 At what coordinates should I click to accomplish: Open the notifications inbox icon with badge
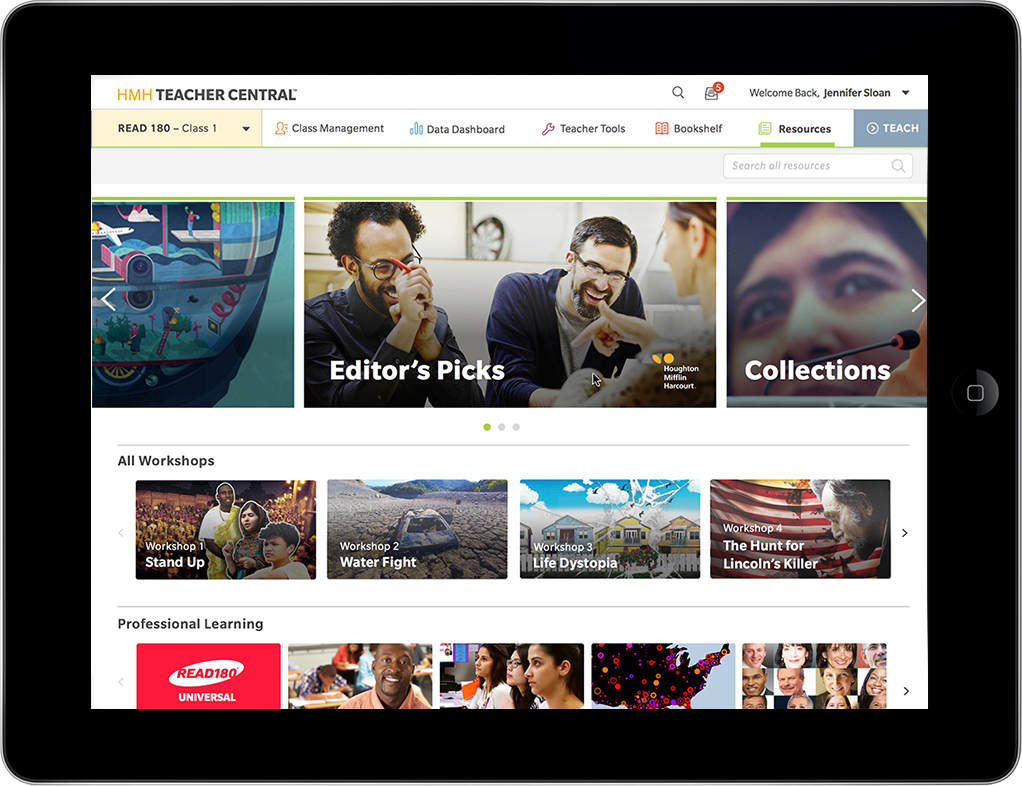(x=712, y=93)
